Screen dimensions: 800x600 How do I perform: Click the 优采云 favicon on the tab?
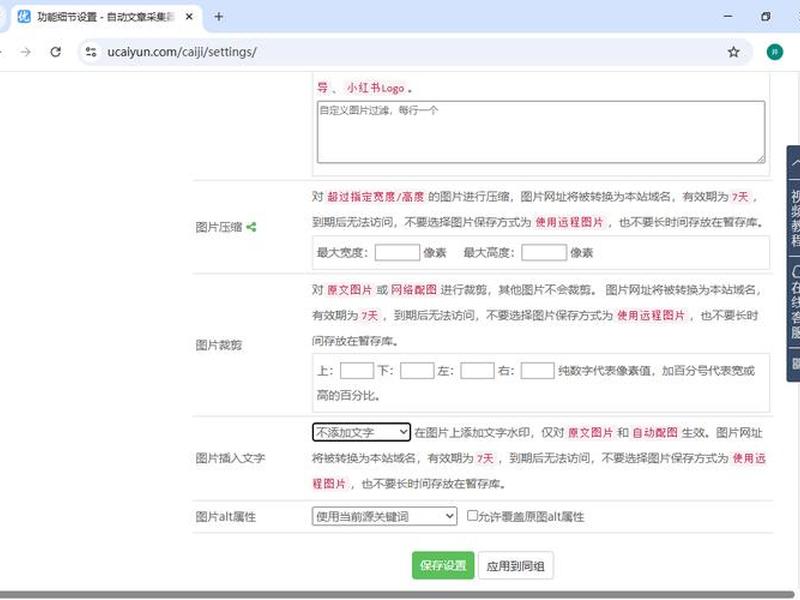(24, 17)
